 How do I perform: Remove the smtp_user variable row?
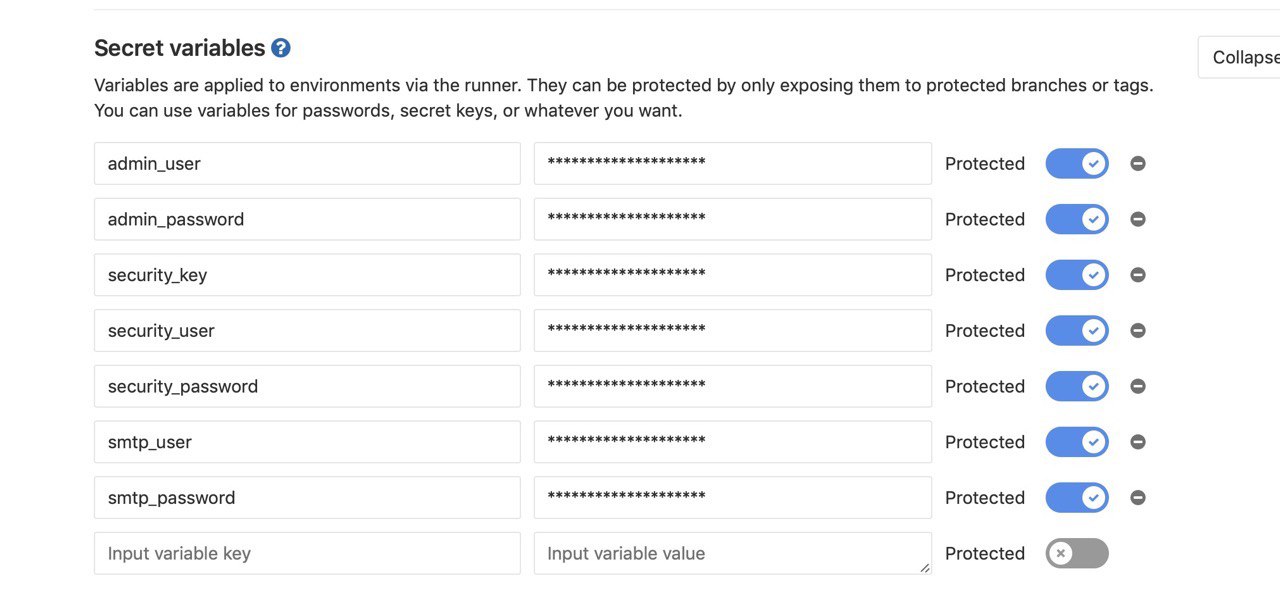1138,442
